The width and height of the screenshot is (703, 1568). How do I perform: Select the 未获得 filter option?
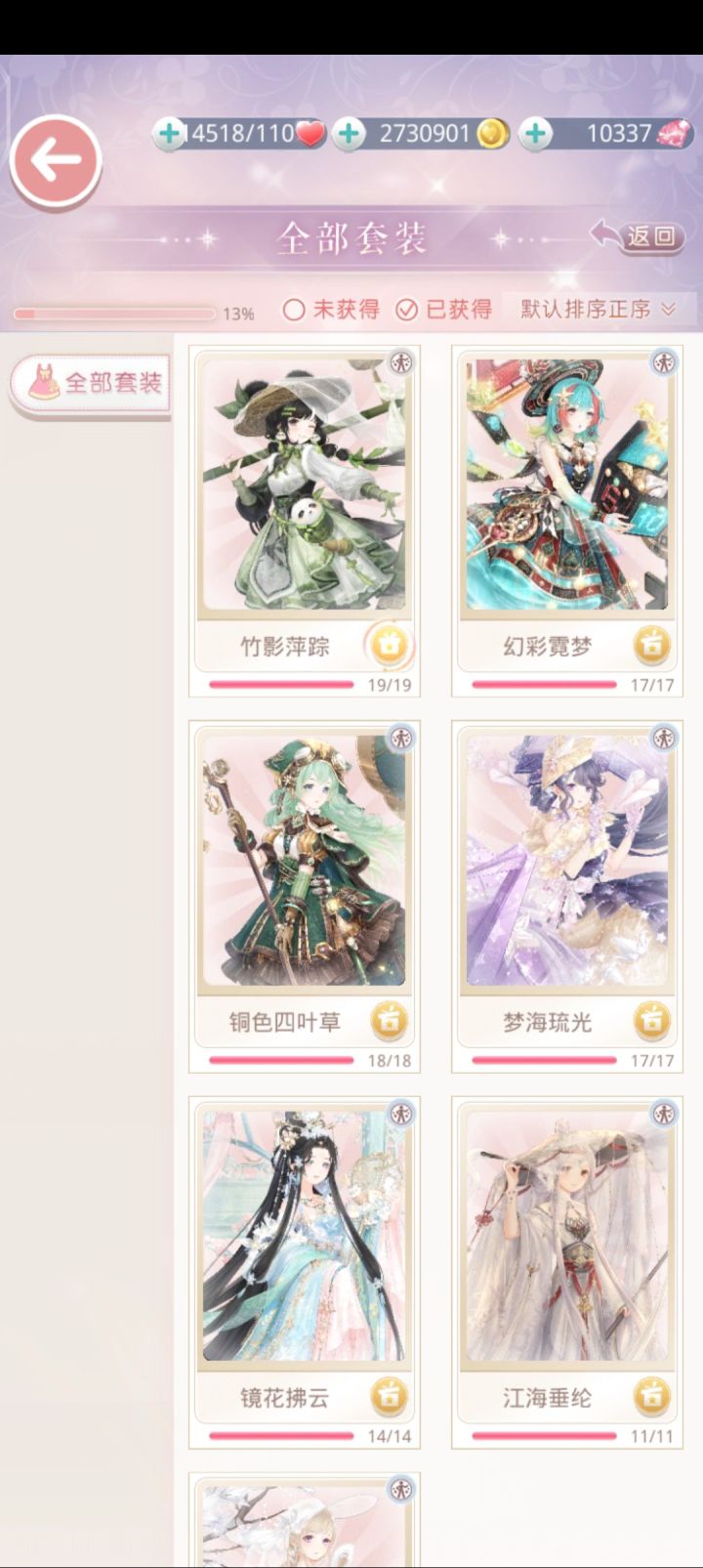(x=332, y=310)
